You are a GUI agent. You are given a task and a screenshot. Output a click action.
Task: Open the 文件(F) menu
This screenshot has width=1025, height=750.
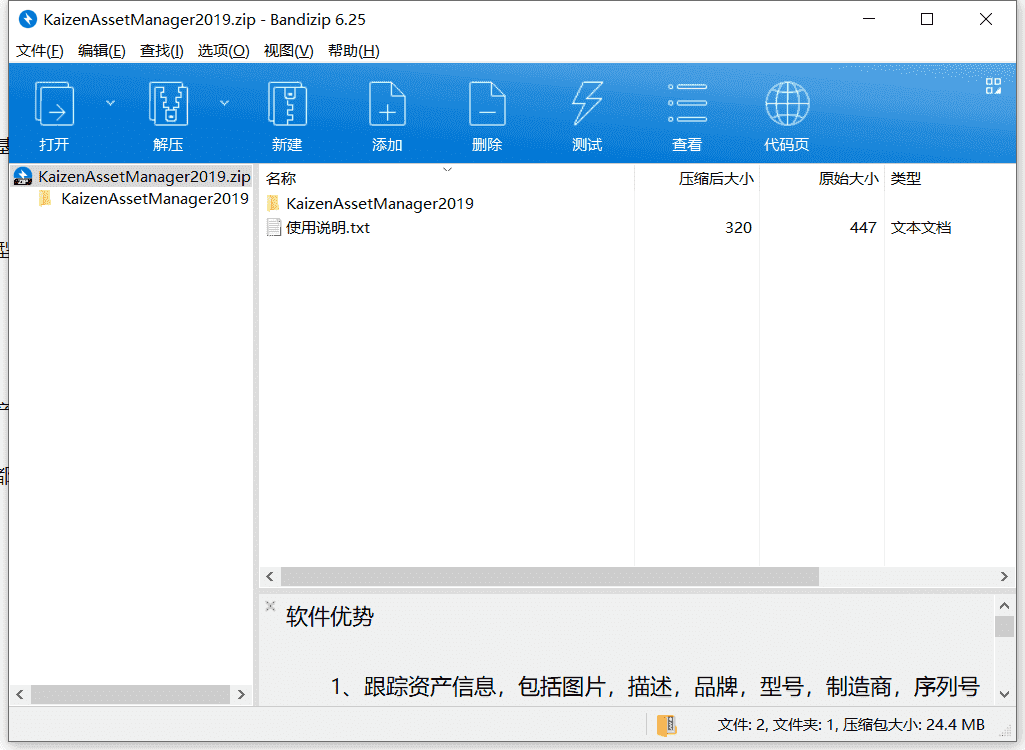40,51
